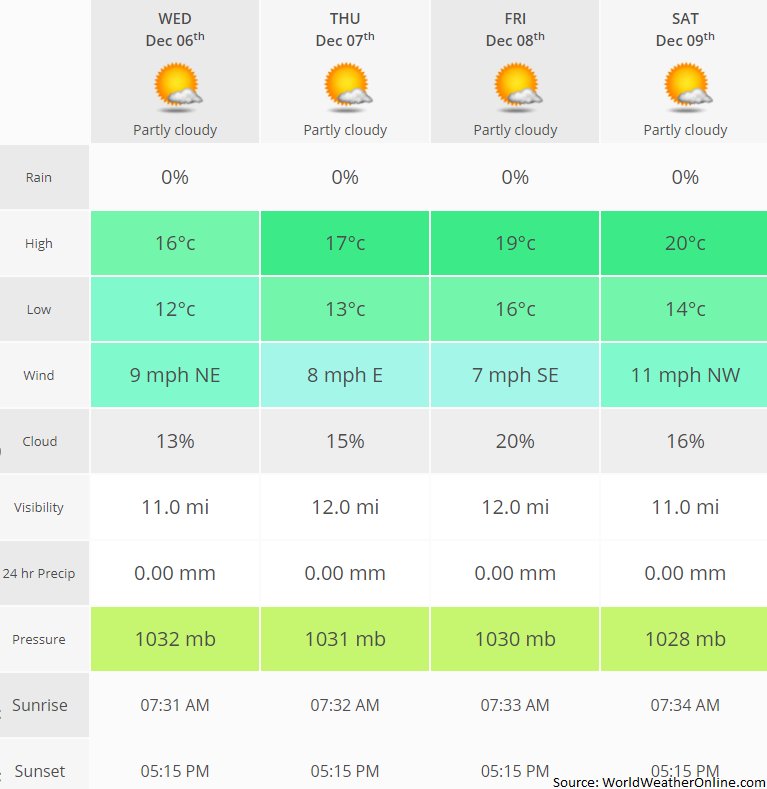Viewport: 767px width, 789px height.
Task: Click Wednesday's 05:15 PM sunset time
Action: [175, 771]
